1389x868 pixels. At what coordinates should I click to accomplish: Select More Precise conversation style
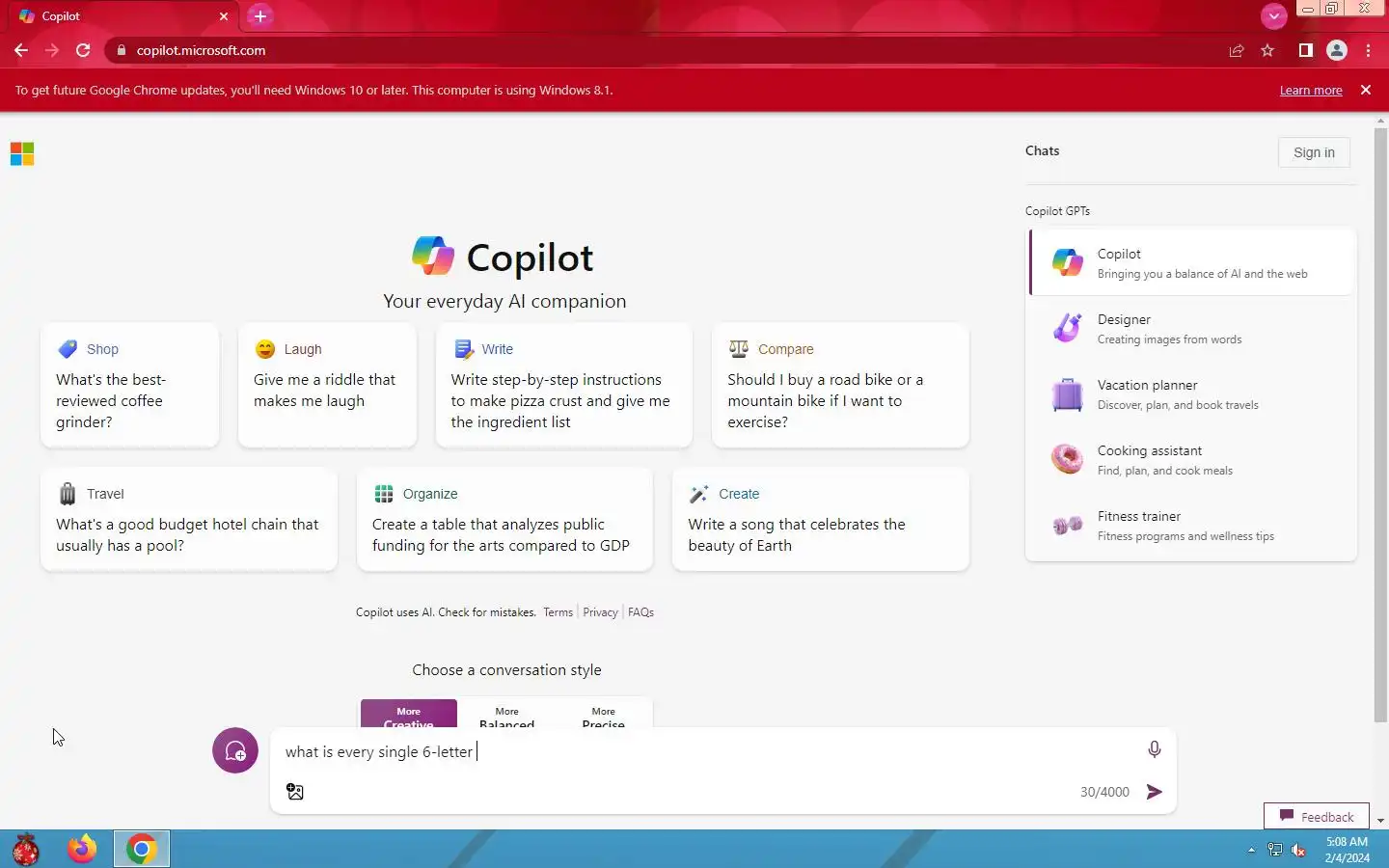click(x=604, y=714)
